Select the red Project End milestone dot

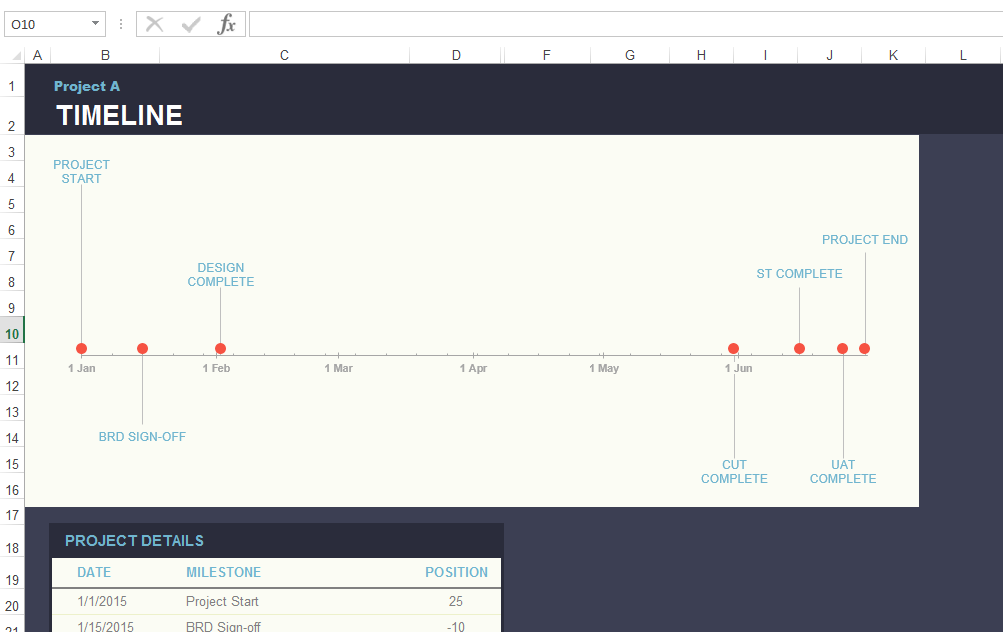point(864,348)
